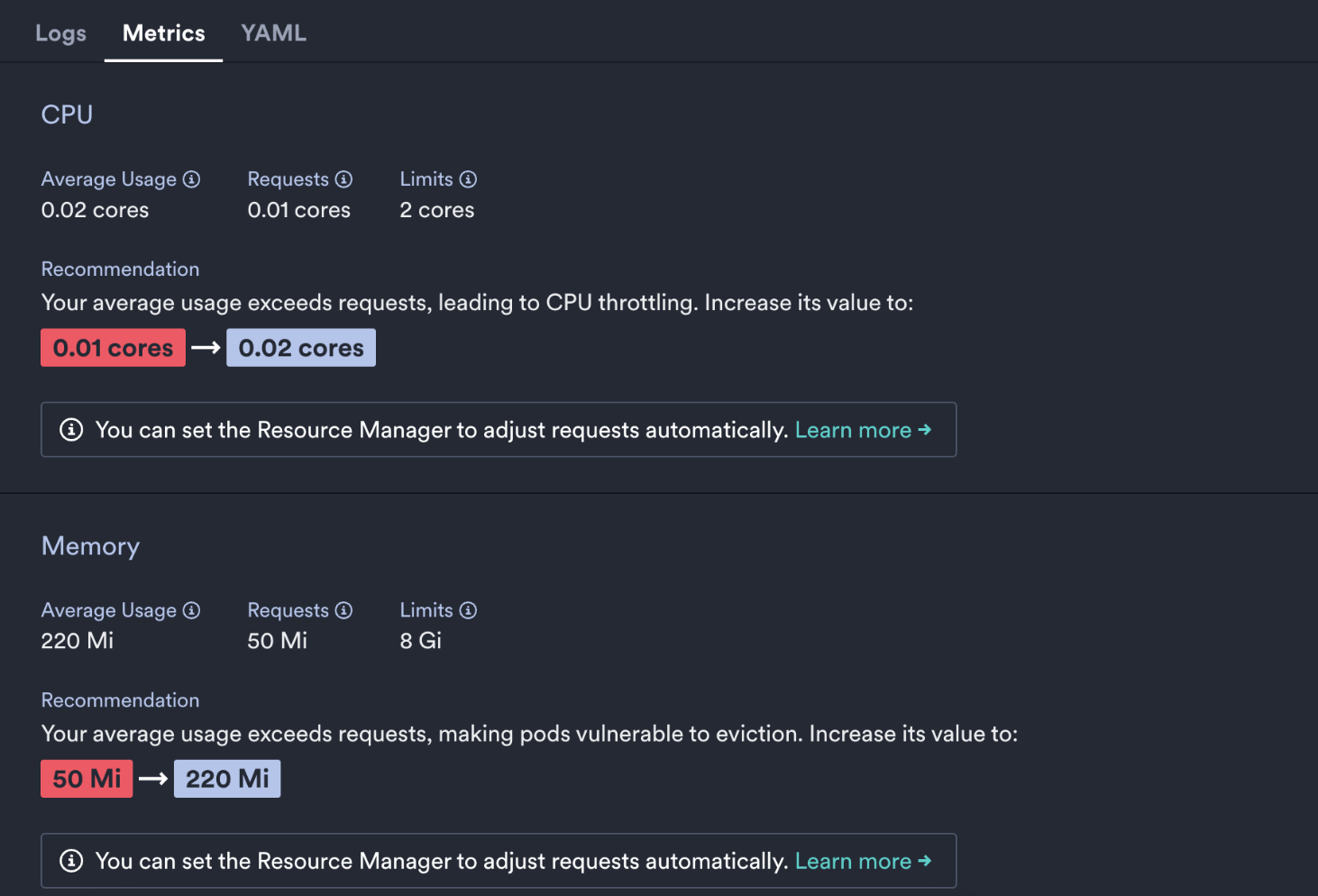Click the Memory Recommendation label
This screenshot has height=896, width=1318.
(x=119, y=699)
